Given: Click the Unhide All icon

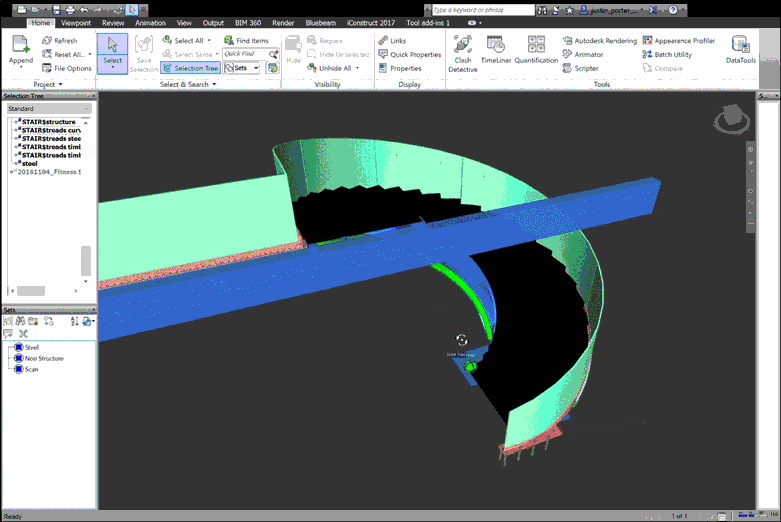Looking at the screenshot, I should 312,68.
